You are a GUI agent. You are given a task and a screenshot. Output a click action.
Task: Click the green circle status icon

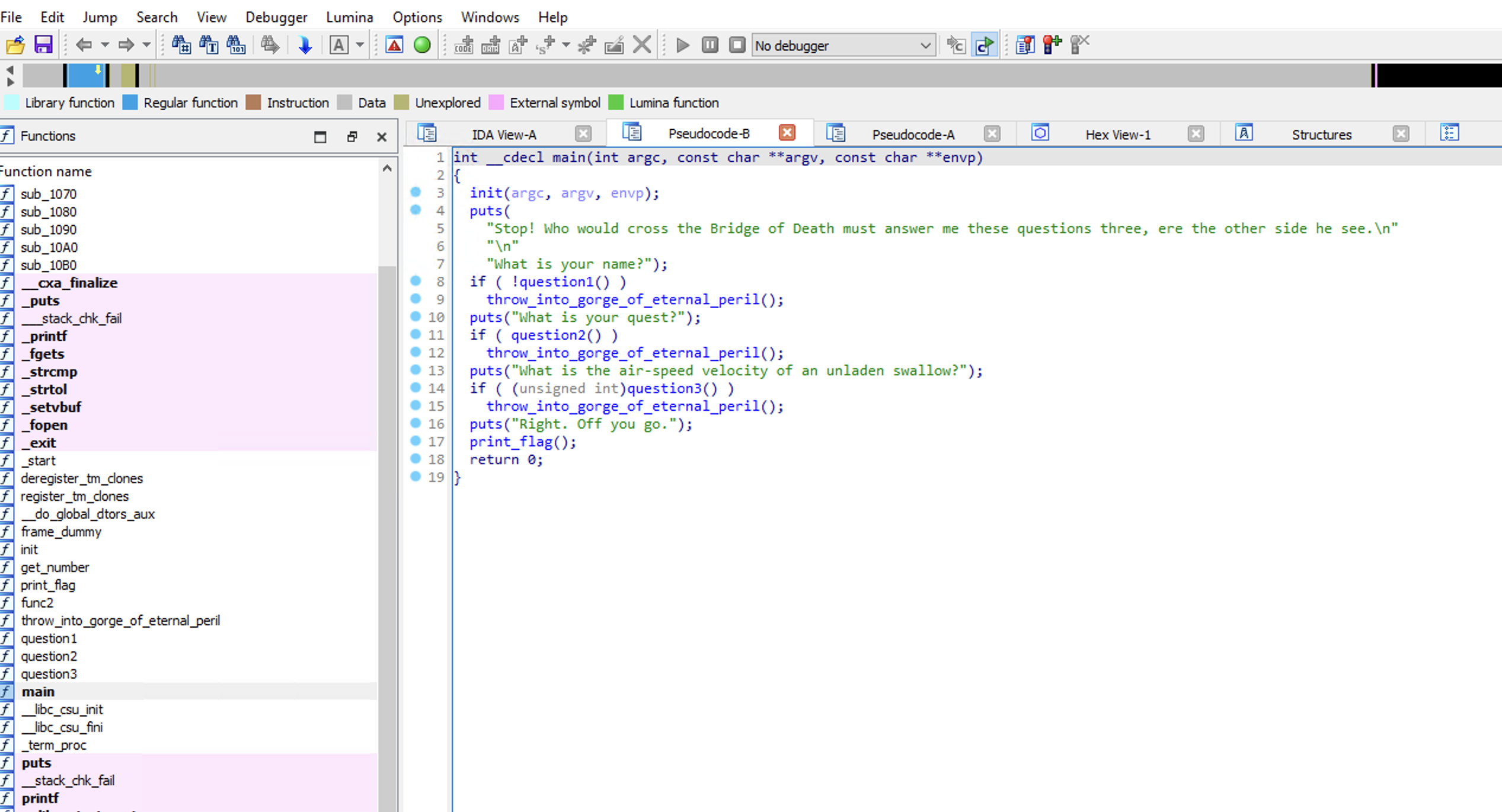point(422,45)
